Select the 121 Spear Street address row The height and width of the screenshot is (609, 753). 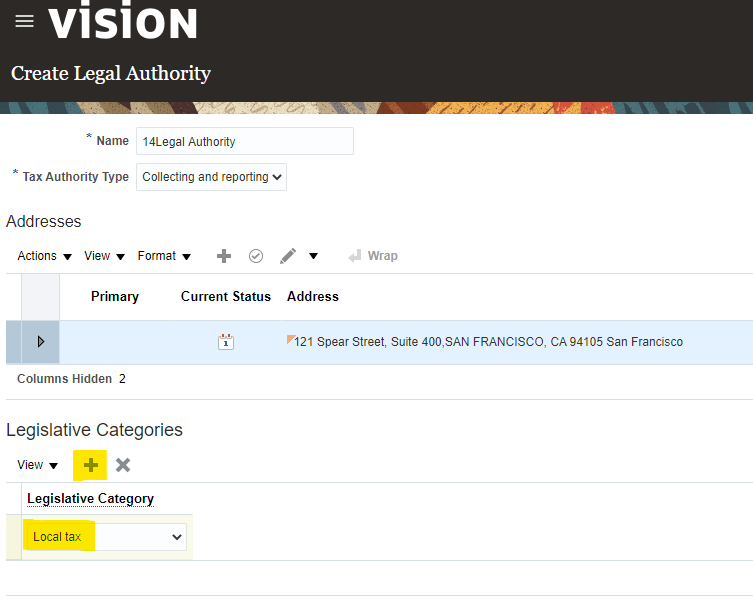coord(488,342)
